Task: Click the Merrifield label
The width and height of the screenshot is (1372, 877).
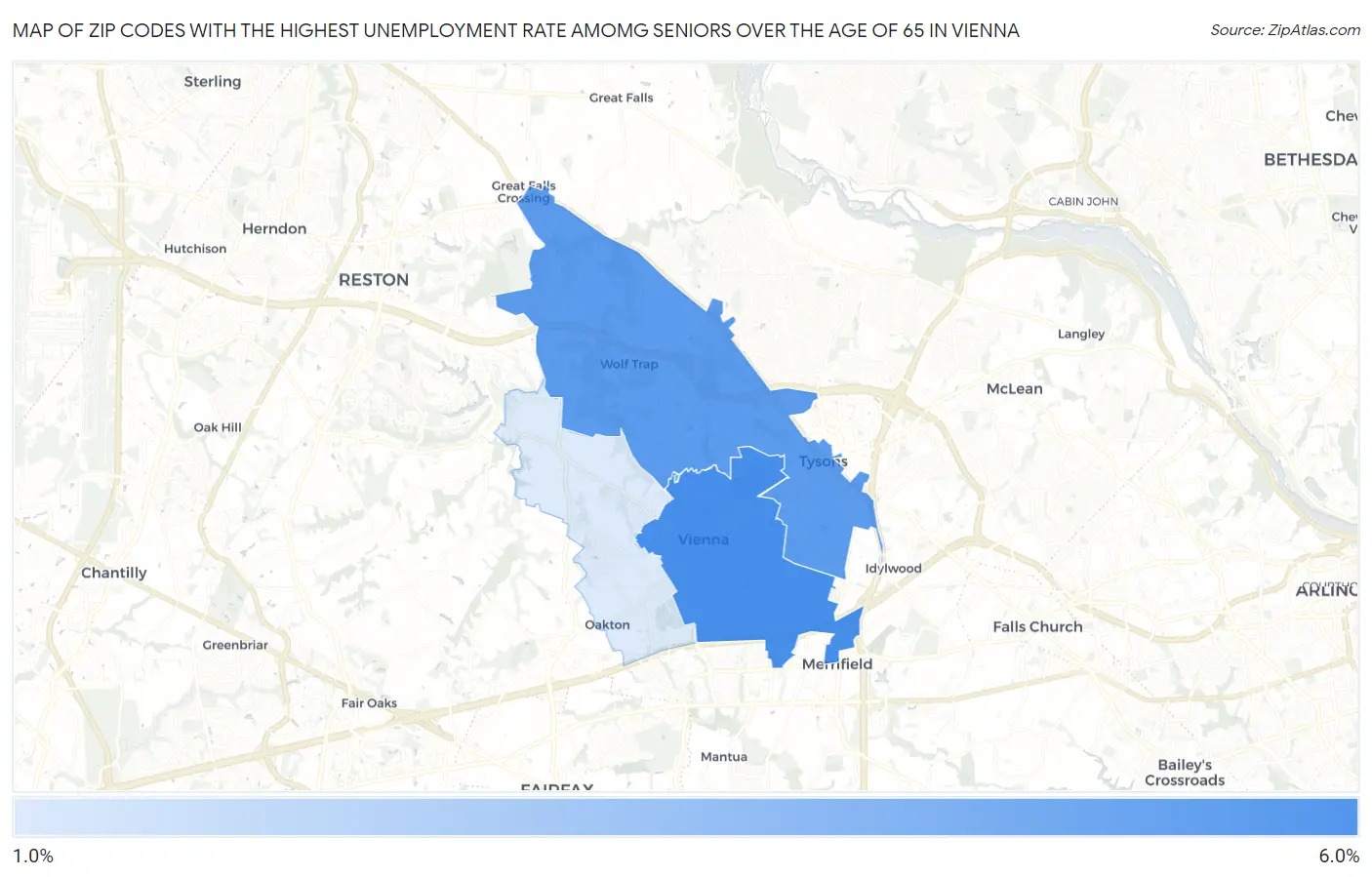Action: pyautogui.click(x=837, y=663)
